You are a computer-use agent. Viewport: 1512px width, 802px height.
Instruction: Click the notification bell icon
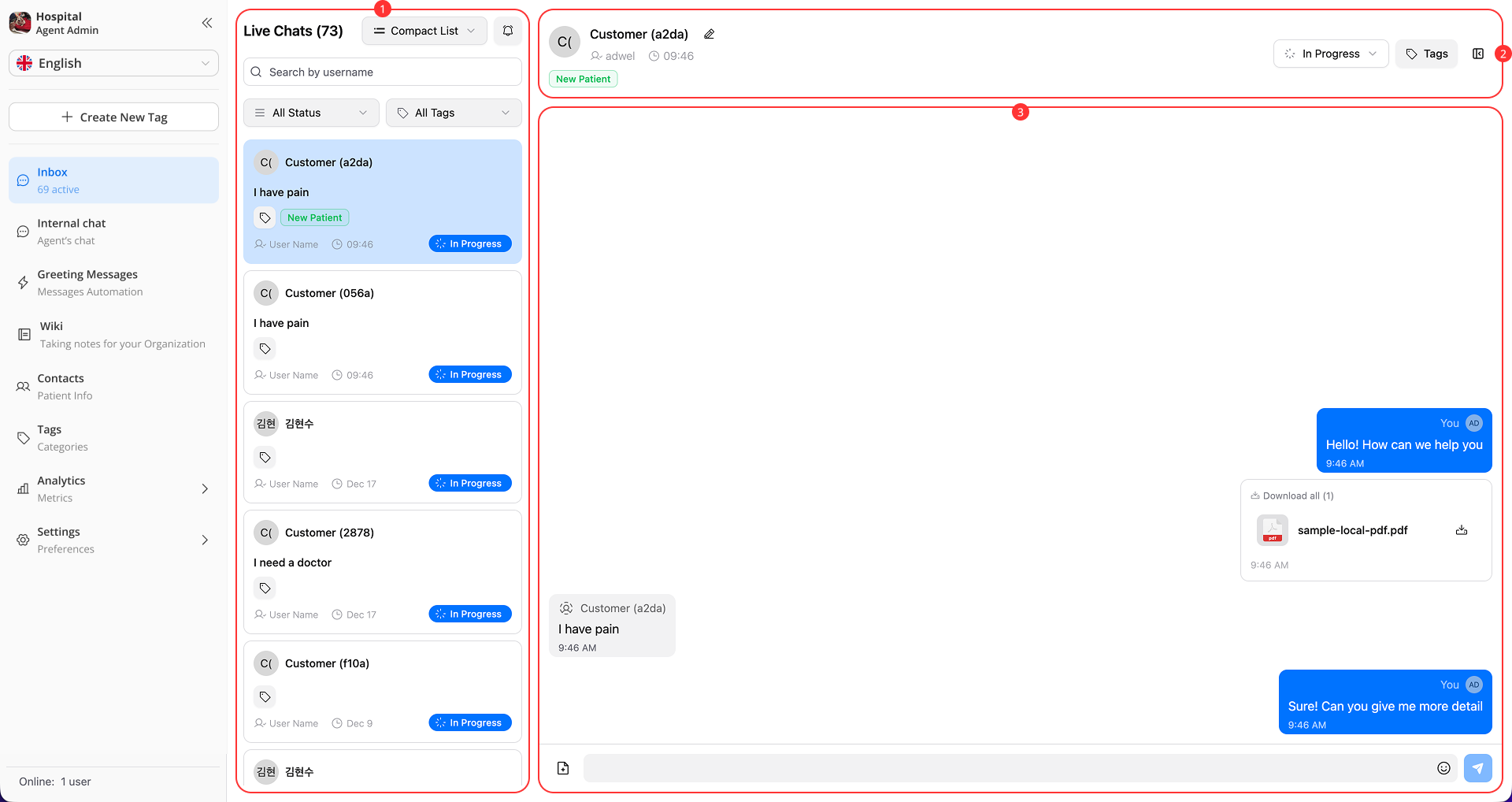point(508,31)
